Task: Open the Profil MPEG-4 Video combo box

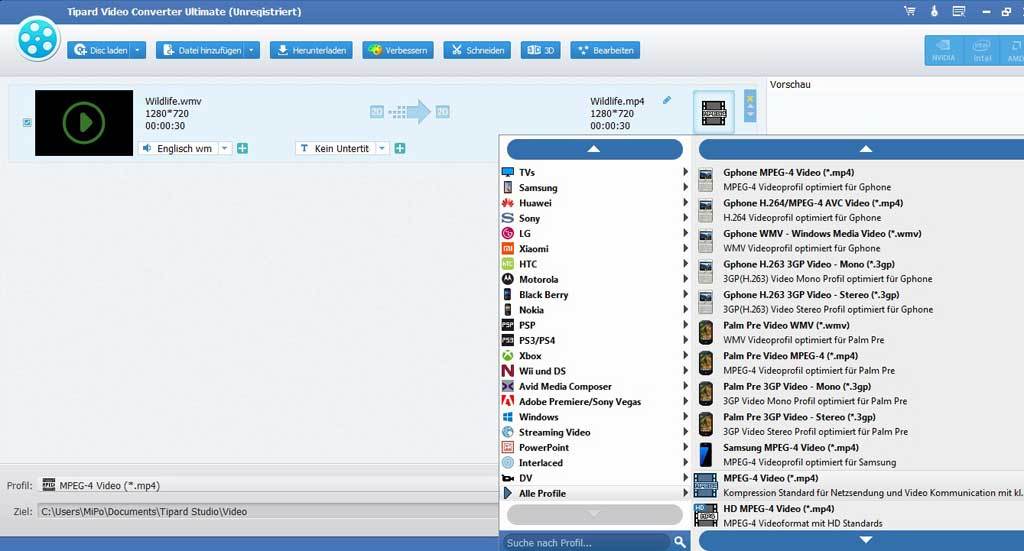Action: 268,485
